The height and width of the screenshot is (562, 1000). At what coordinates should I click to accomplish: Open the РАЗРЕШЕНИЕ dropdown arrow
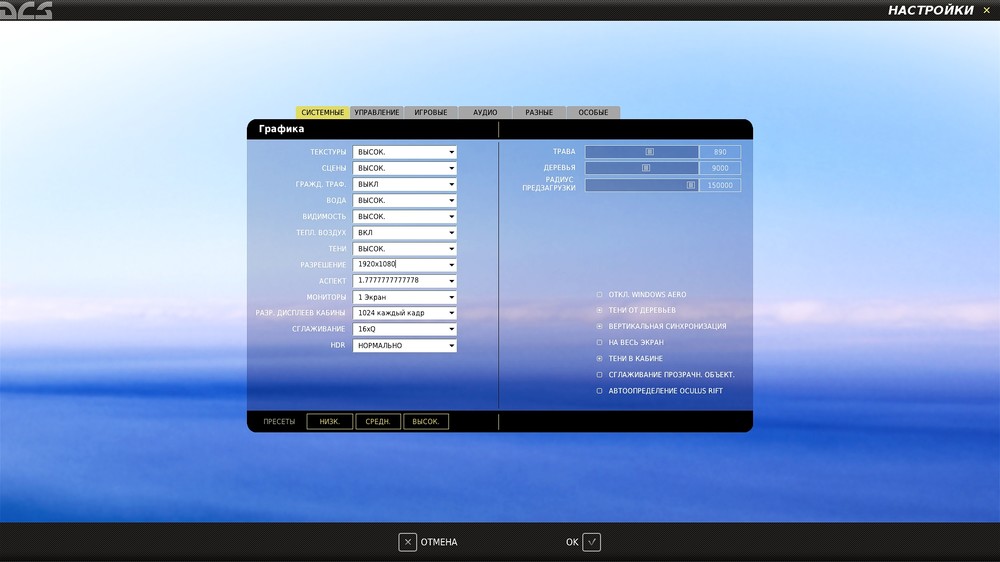click(x=452, y=265)
